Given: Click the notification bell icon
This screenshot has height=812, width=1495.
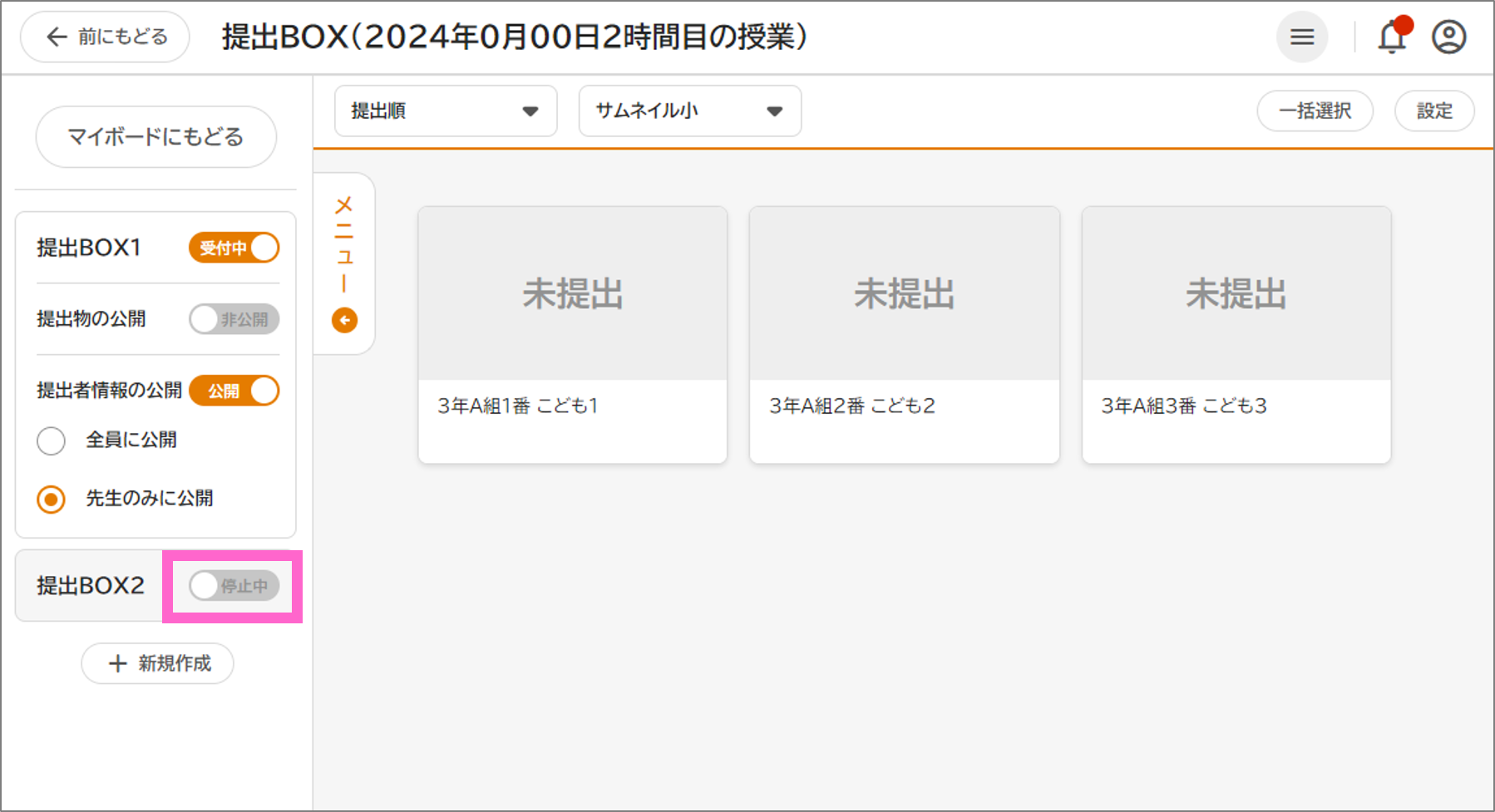Looking at the screenshot, I should pos(1393,37).
